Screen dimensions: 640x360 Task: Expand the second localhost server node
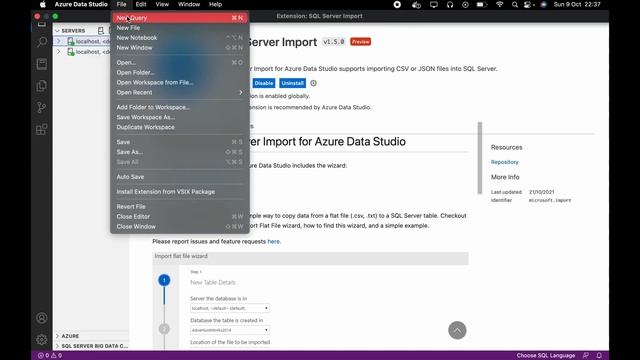(58, 52)
